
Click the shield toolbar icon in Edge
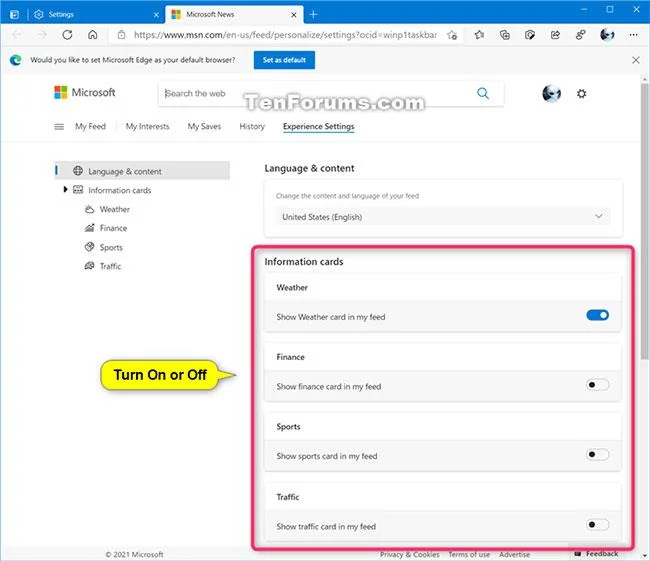(x=530, y=35)
